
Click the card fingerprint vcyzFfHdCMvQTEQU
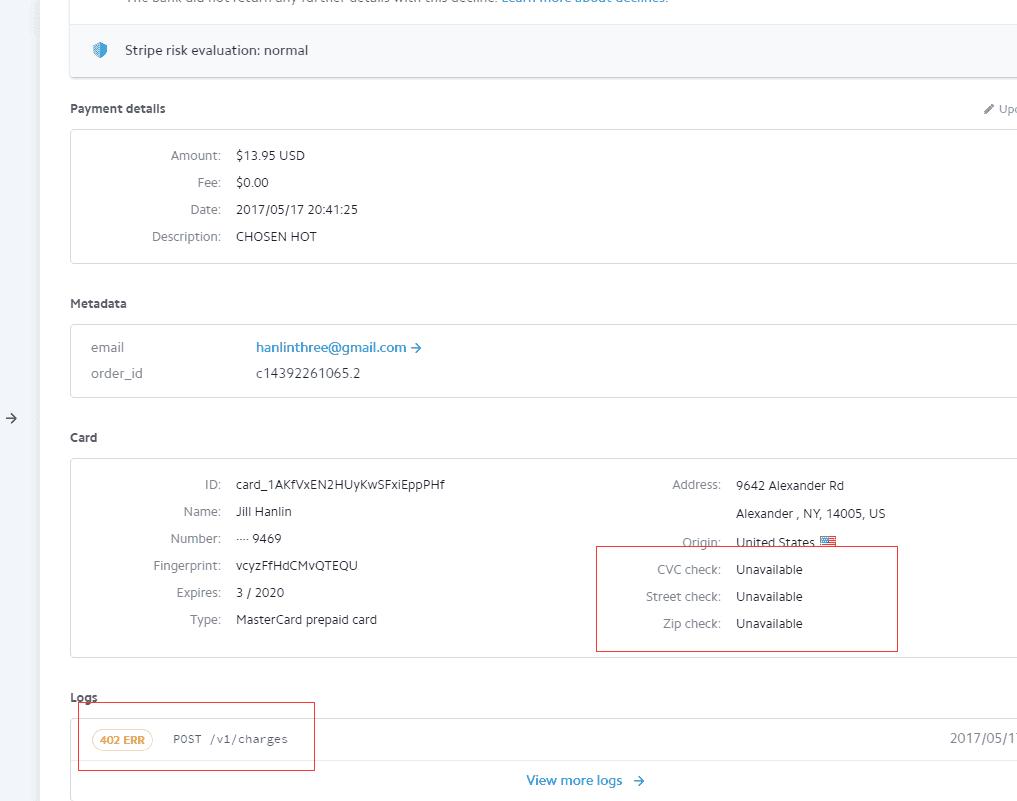click(296, 566)
